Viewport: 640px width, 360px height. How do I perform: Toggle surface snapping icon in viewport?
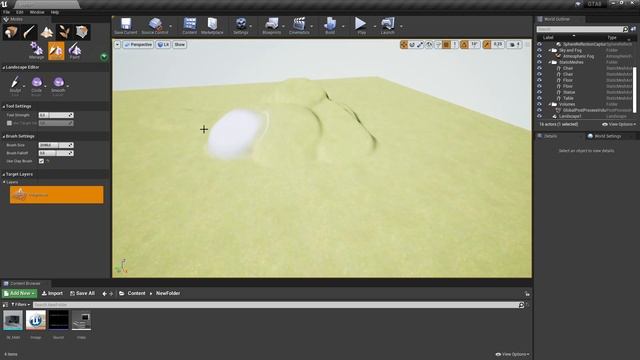438,44
